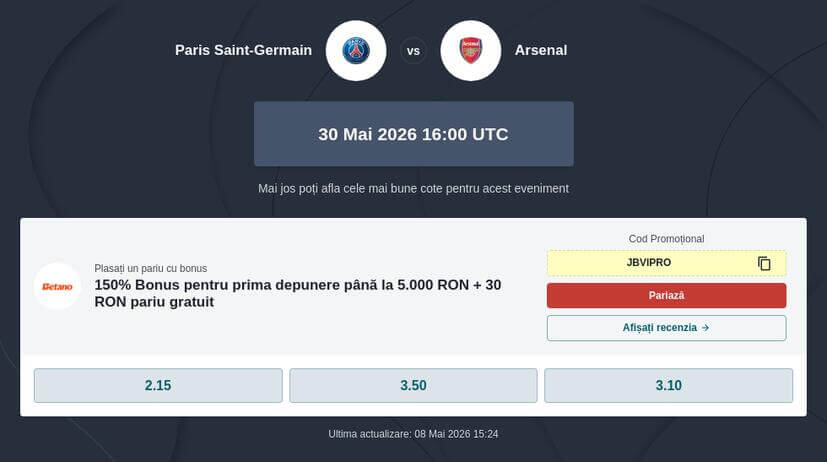Click the copy promo code icon
The width and height of the screenshot is (827, 462).
764,263
